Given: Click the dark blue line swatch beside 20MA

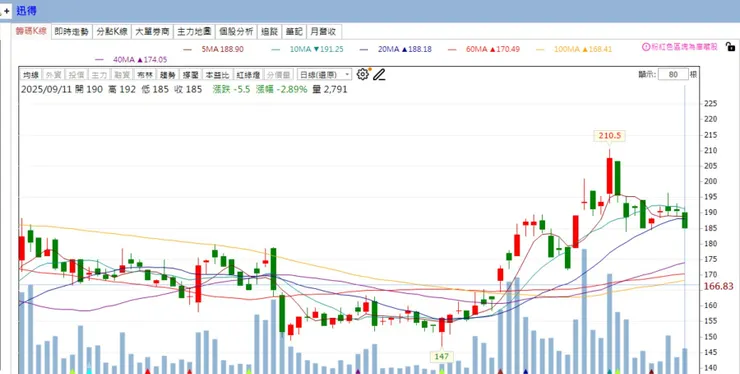Looking at the screenshot, I should coord(364,49).
